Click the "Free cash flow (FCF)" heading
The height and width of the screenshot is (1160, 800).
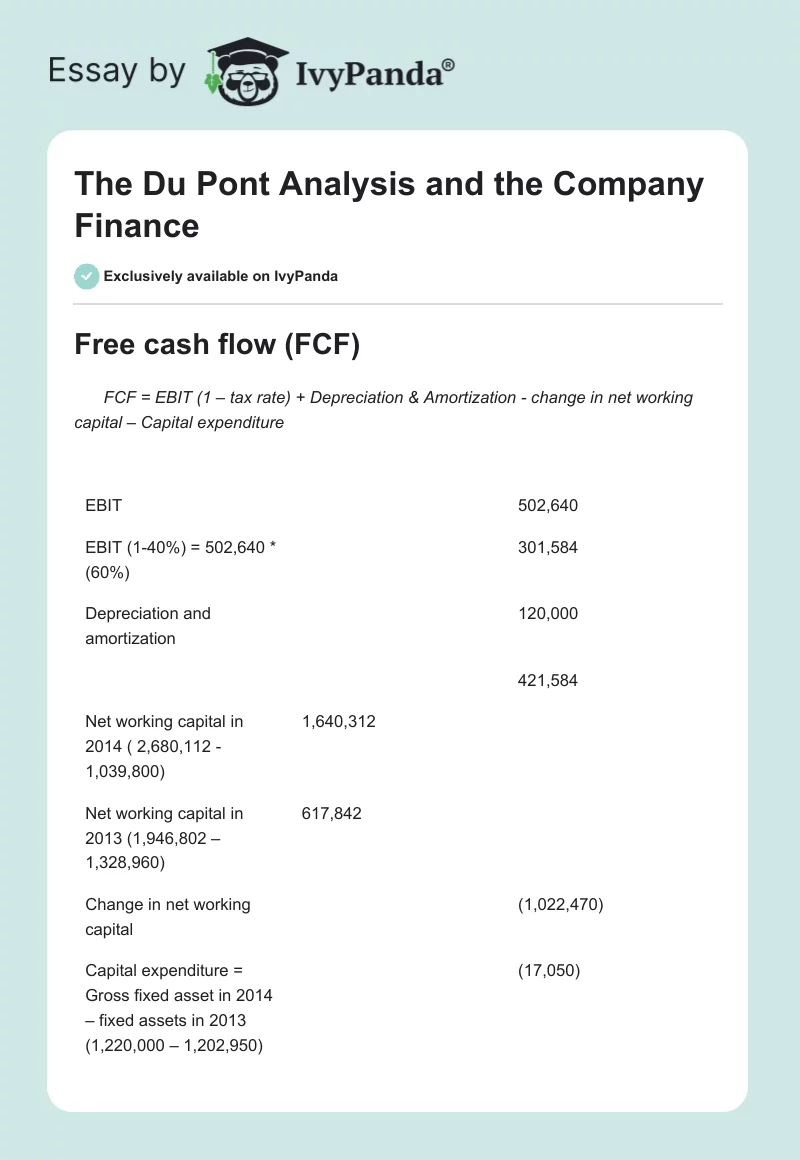(x=217, y=344)
